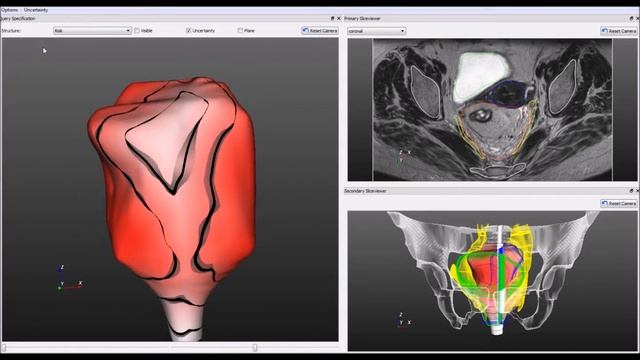Reset camera in Primary Sliceviewer
Viewport: 640px width, 360px height.
(x=619, y=31)
